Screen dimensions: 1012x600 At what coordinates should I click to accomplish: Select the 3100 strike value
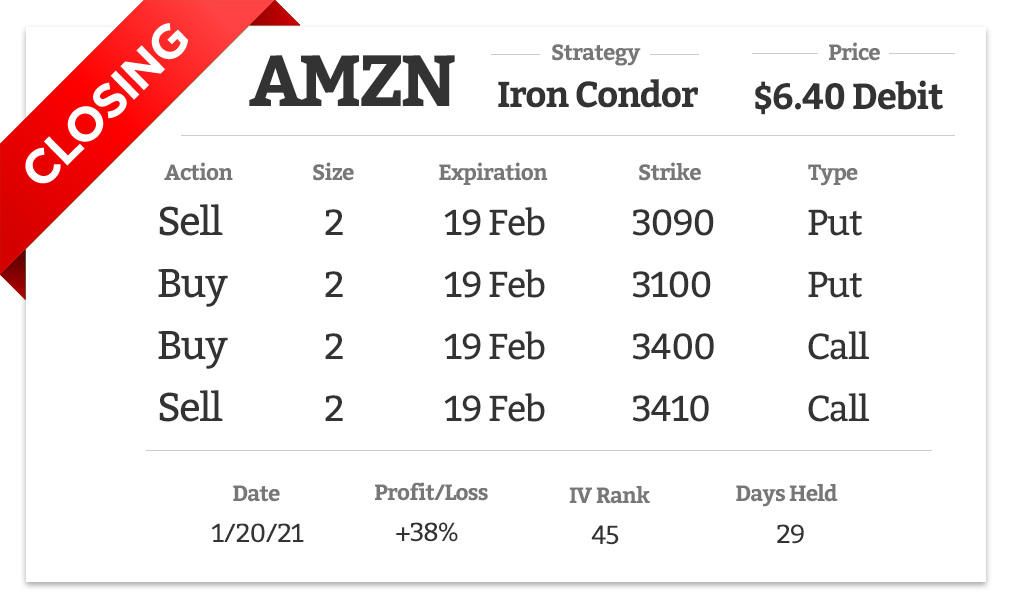coord(671,285)
